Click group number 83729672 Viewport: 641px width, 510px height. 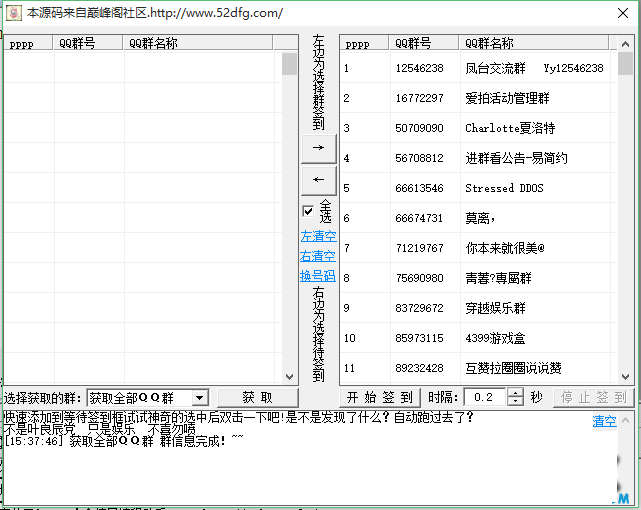[419, 308]
